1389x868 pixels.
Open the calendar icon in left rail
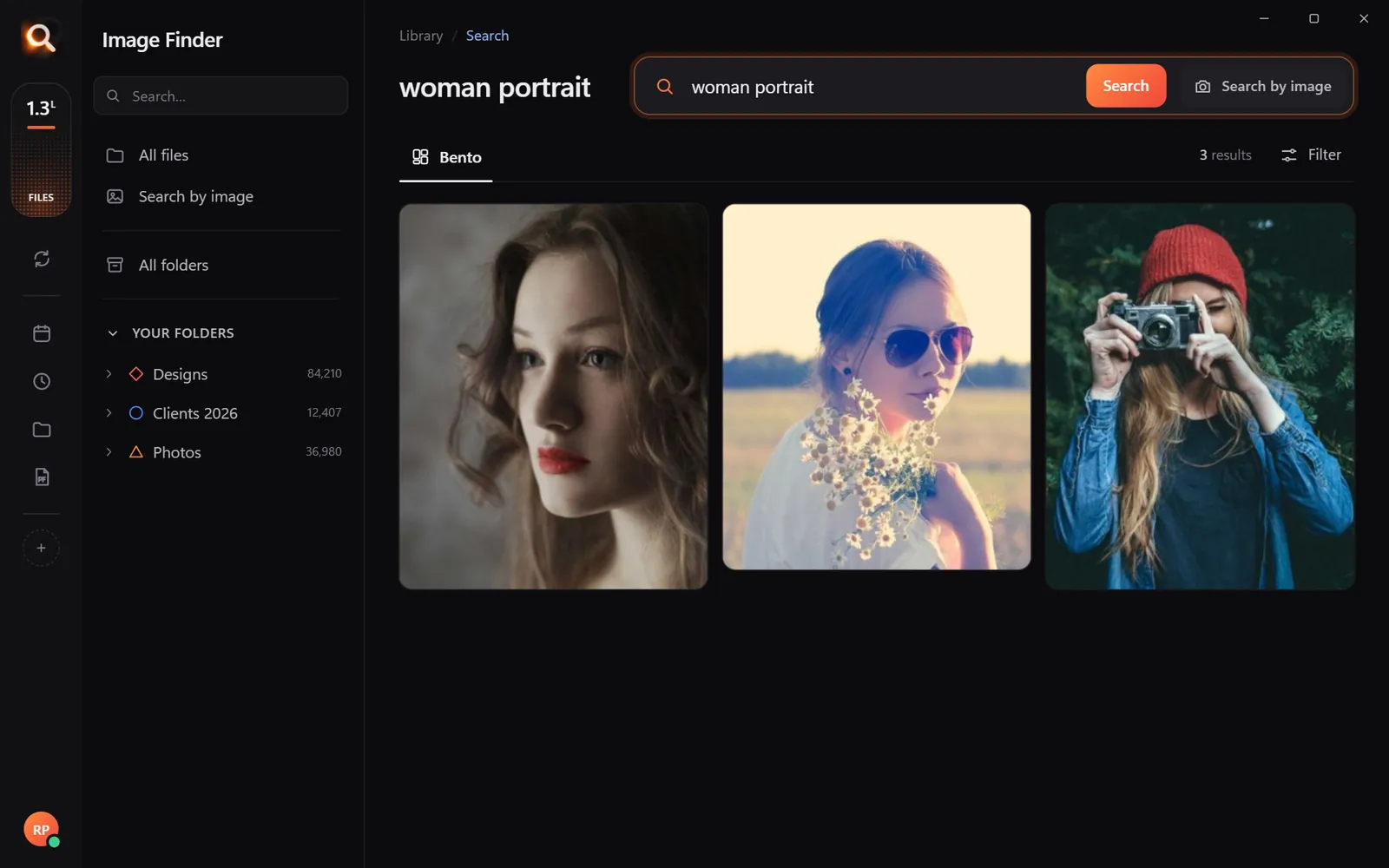click(x=42, y=333)
